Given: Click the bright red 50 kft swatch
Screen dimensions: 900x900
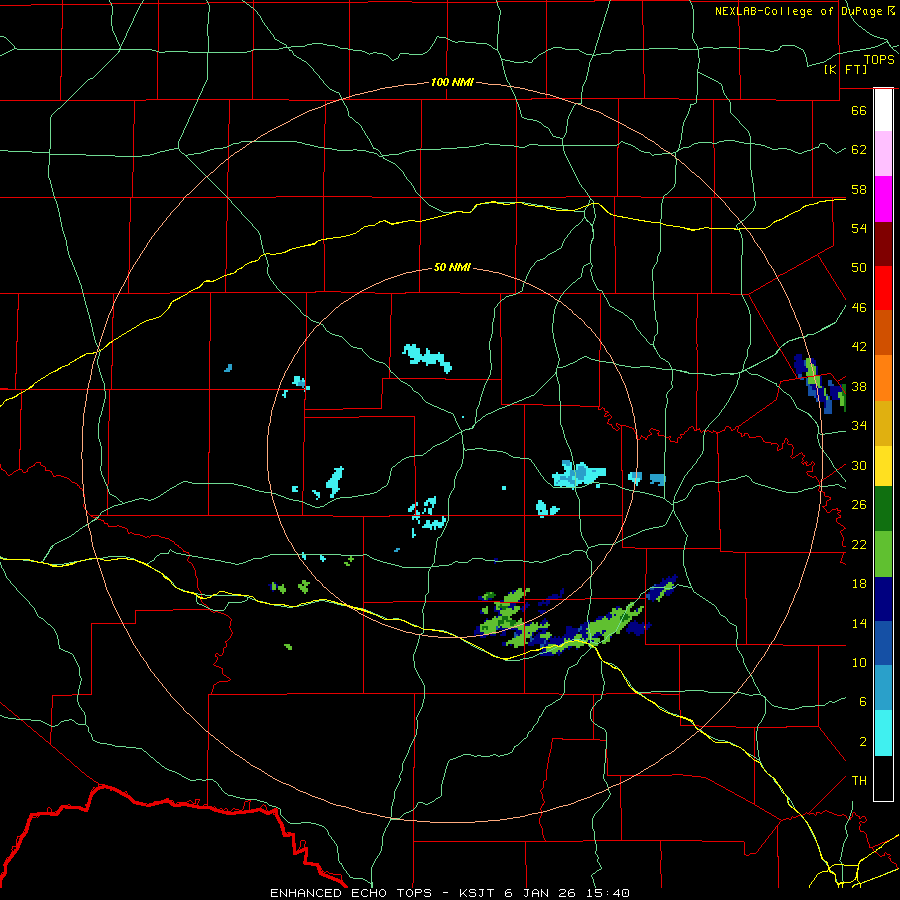Looking at the screenshot, I should click(x=883, y=288).
